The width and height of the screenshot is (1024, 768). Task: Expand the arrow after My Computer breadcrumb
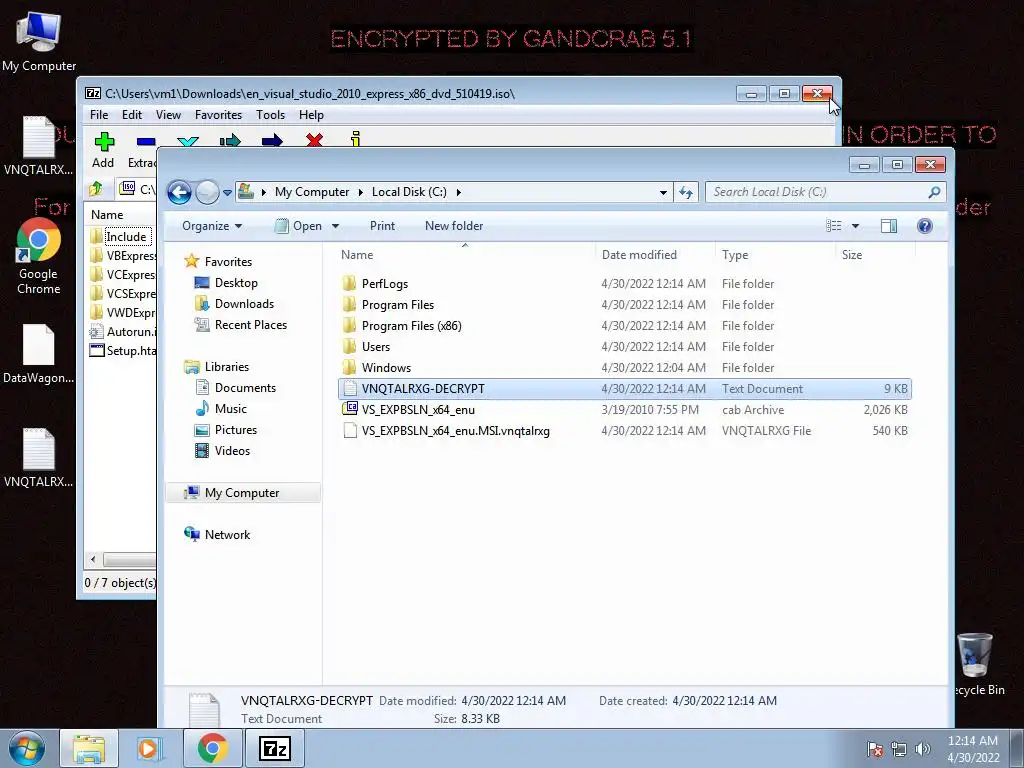click(x=360, y=192)
